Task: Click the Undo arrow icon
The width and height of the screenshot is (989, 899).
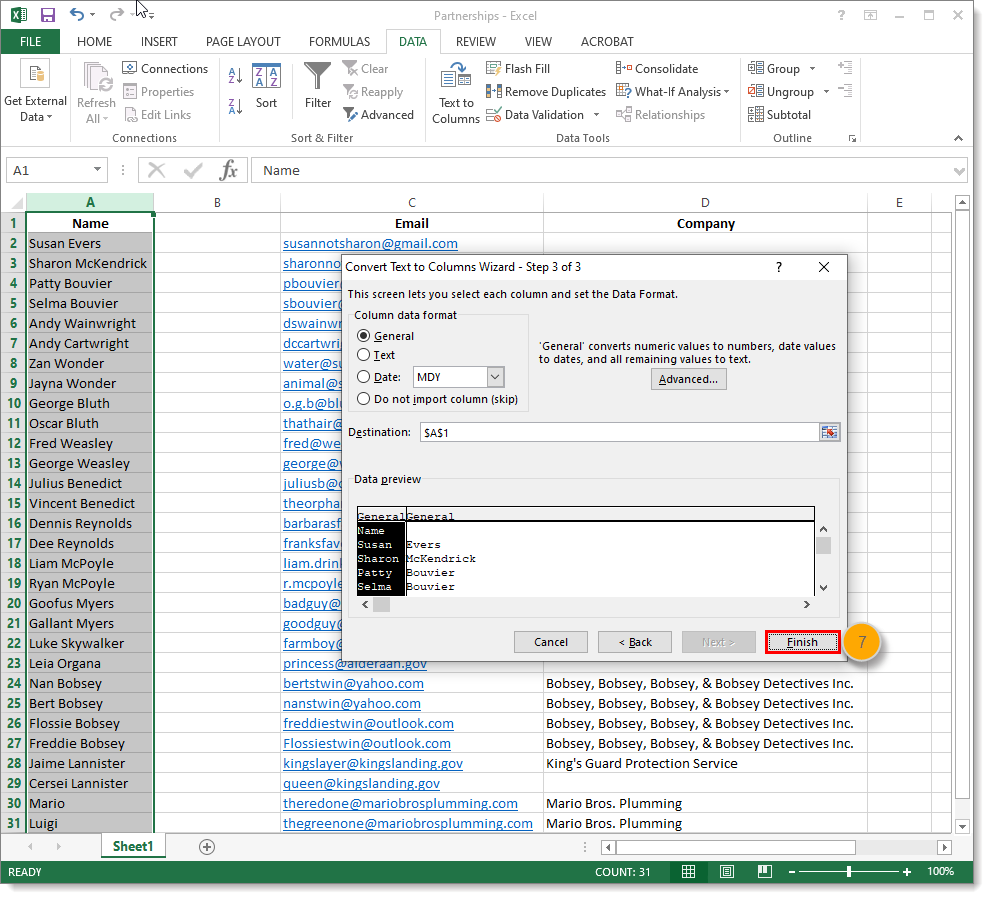Action: [x=77, y=15]
